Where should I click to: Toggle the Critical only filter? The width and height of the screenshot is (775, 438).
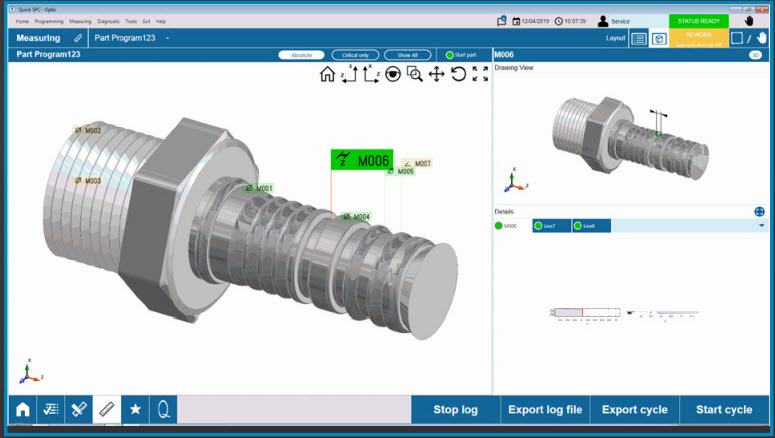tap(354, 55)
